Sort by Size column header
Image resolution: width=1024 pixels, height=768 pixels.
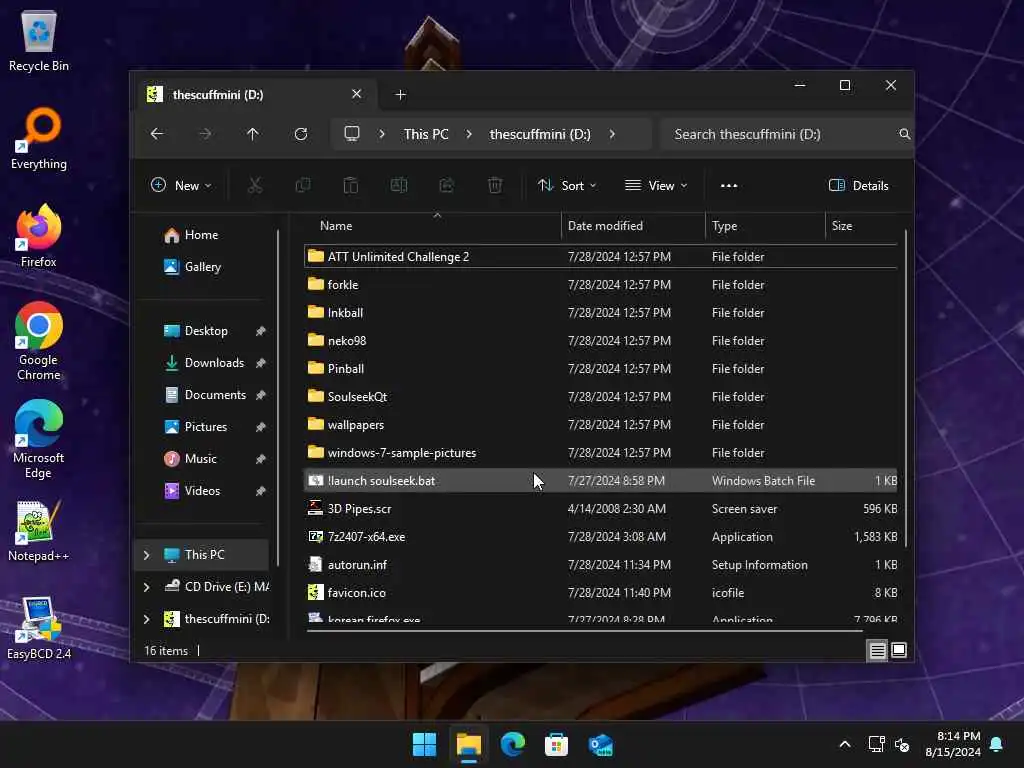[862, 226]
